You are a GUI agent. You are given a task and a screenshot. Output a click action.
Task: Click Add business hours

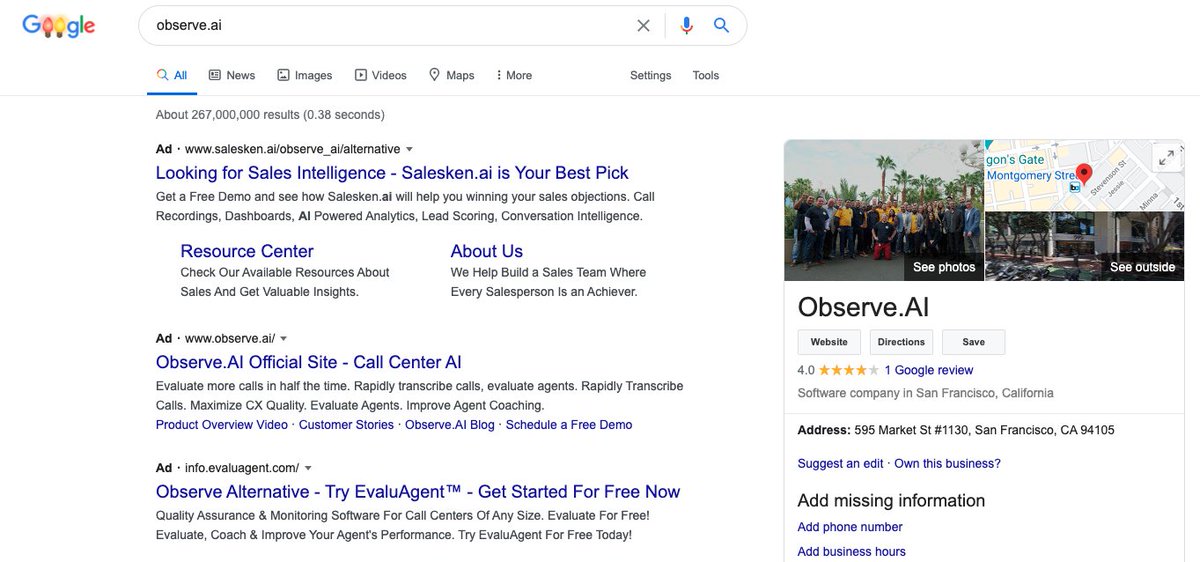(x=851, y=552)
